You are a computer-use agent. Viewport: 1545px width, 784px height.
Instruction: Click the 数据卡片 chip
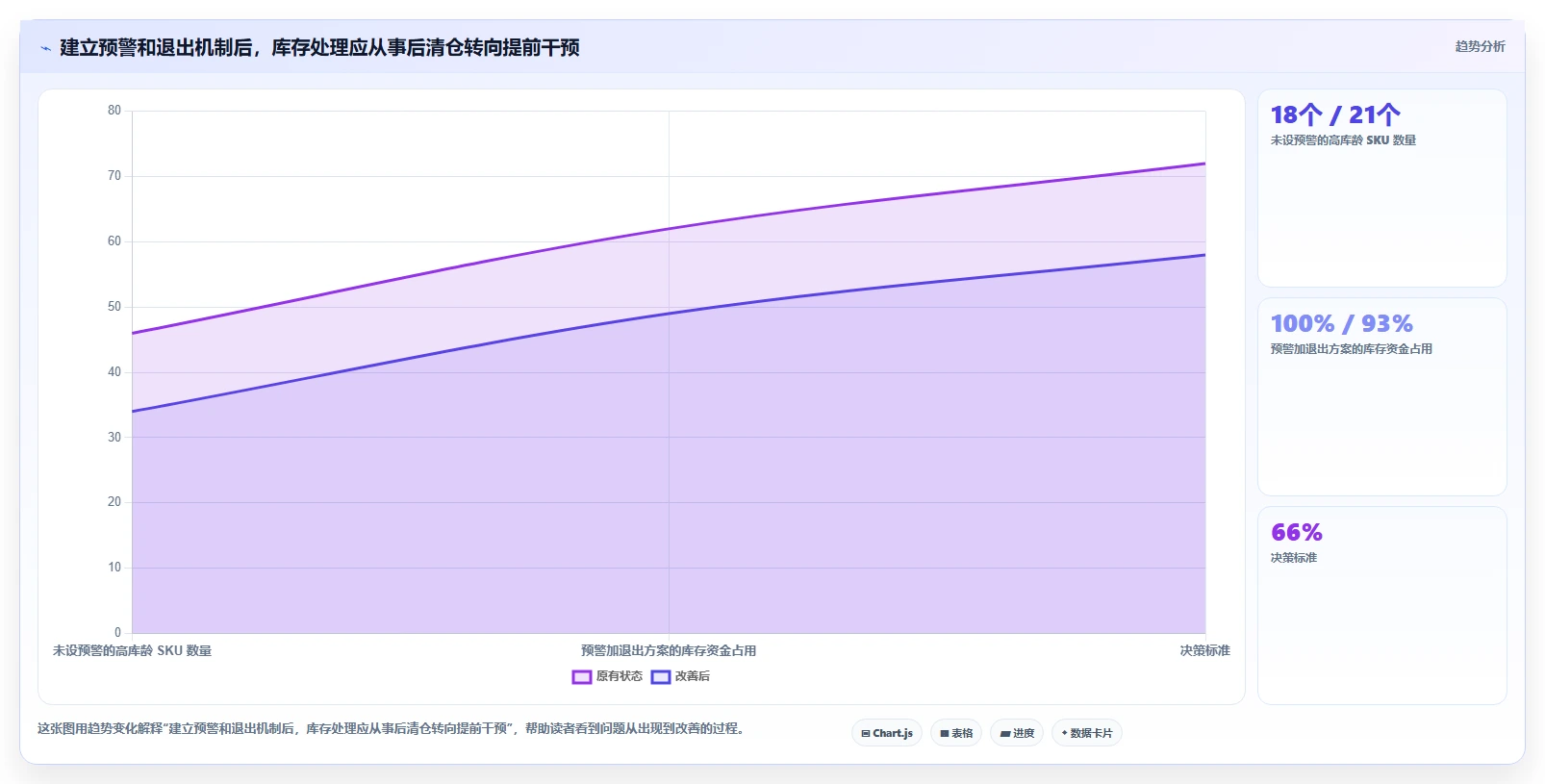[1087, 733]
